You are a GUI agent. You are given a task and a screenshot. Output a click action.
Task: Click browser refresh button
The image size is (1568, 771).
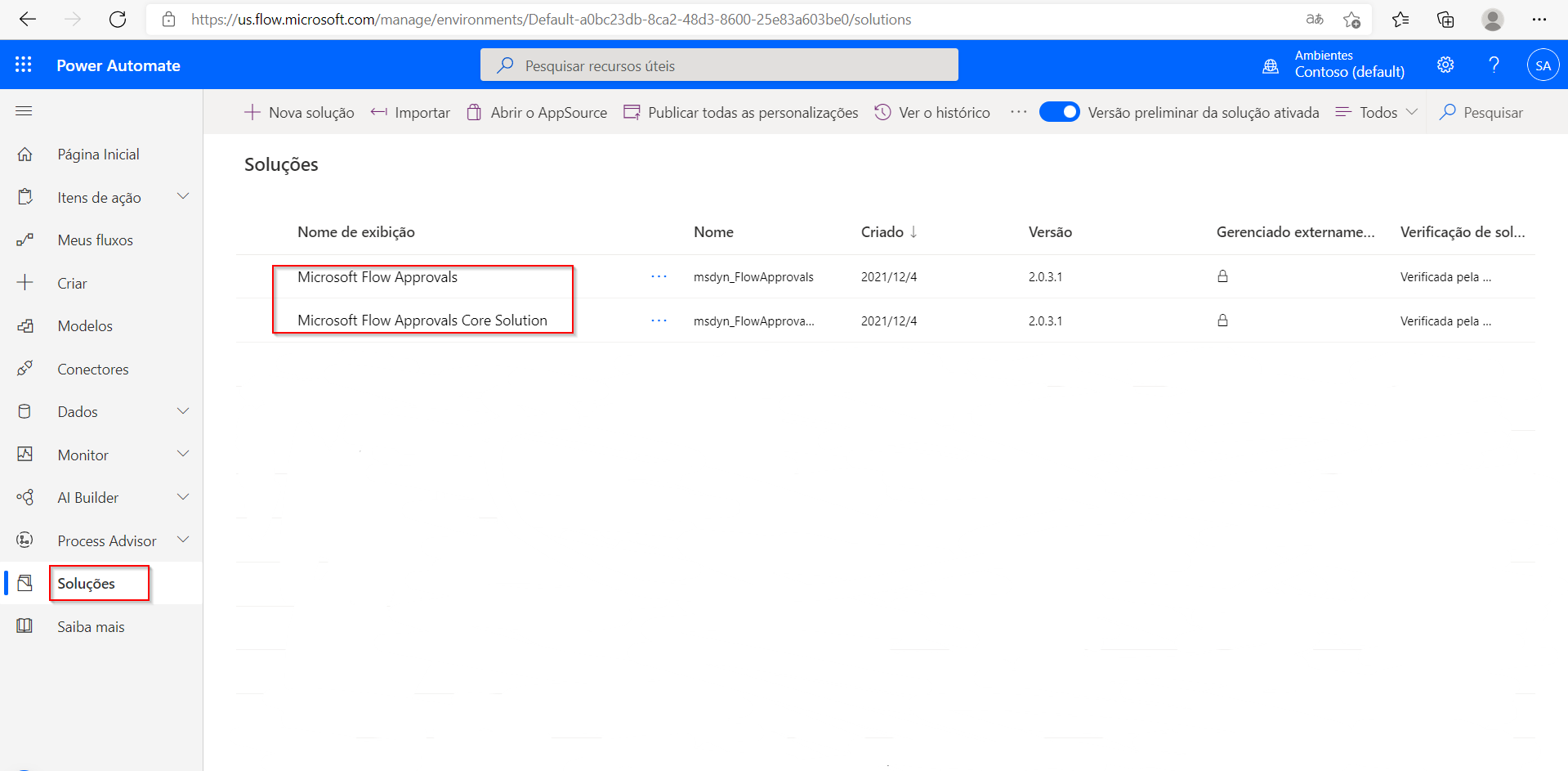[118, 20]
